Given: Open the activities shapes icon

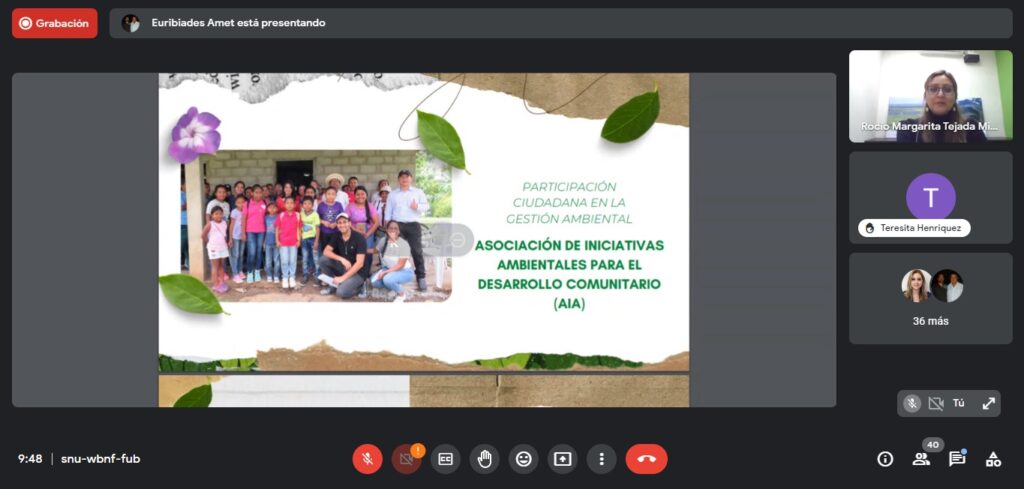Looking at the screenshot, I should pyautogui.click(x=993, y=459).
